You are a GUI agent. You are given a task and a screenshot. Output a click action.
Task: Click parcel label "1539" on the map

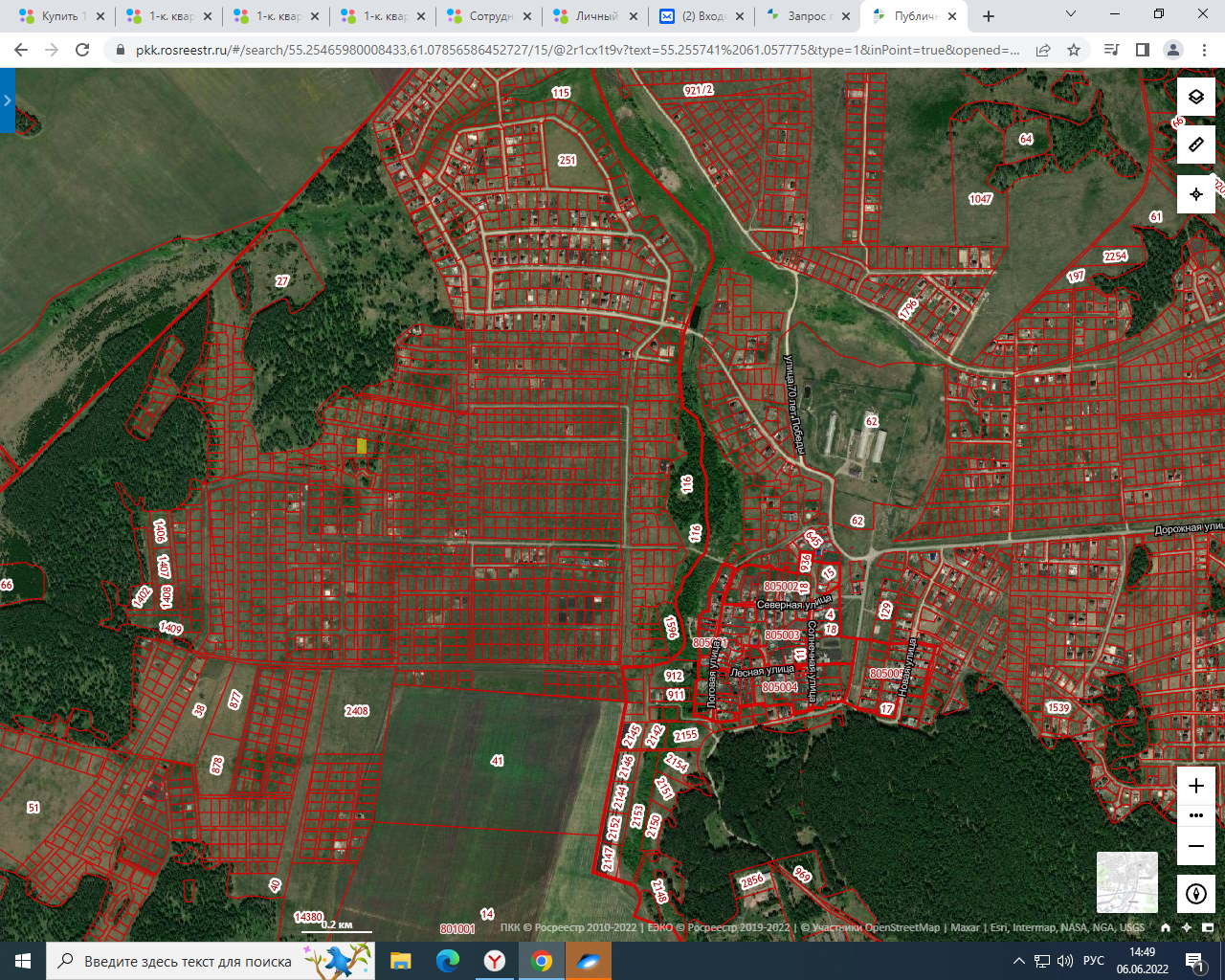coord(1058,708)
